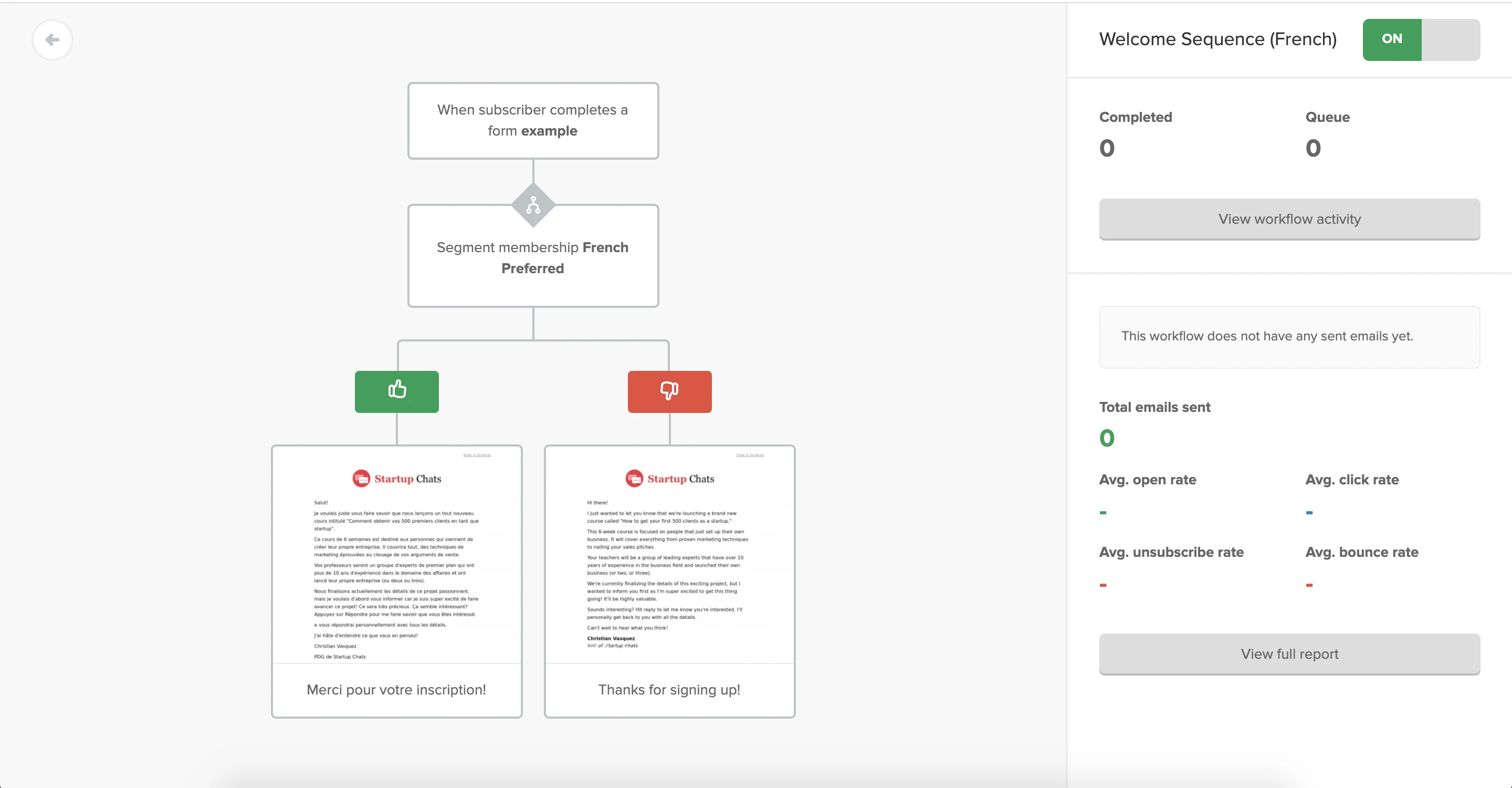
Task: Click the grey off side of toggle
Action: (x=1451, y=39)
